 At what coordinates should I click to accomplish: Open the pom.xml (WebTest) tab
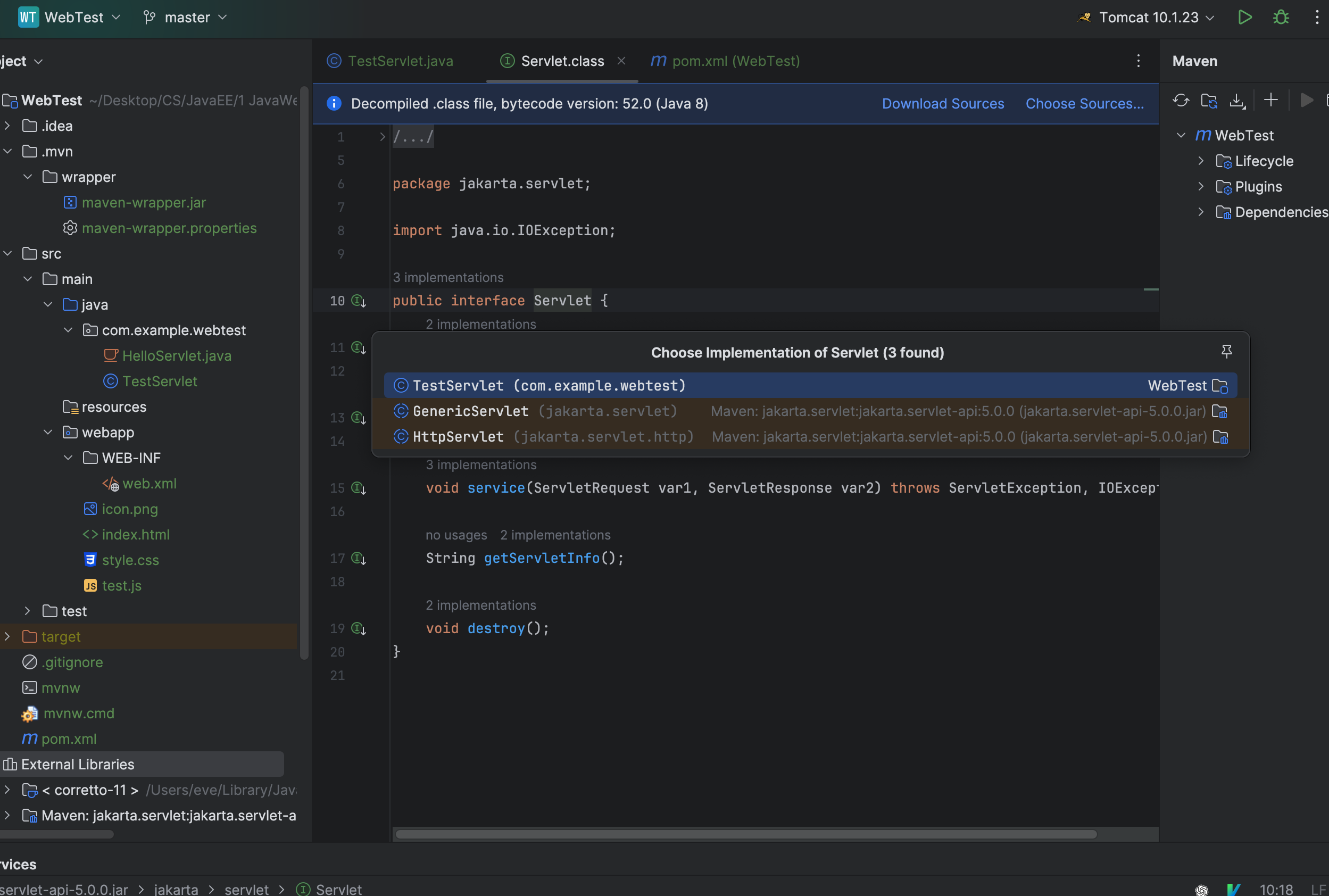click(735, 61)
